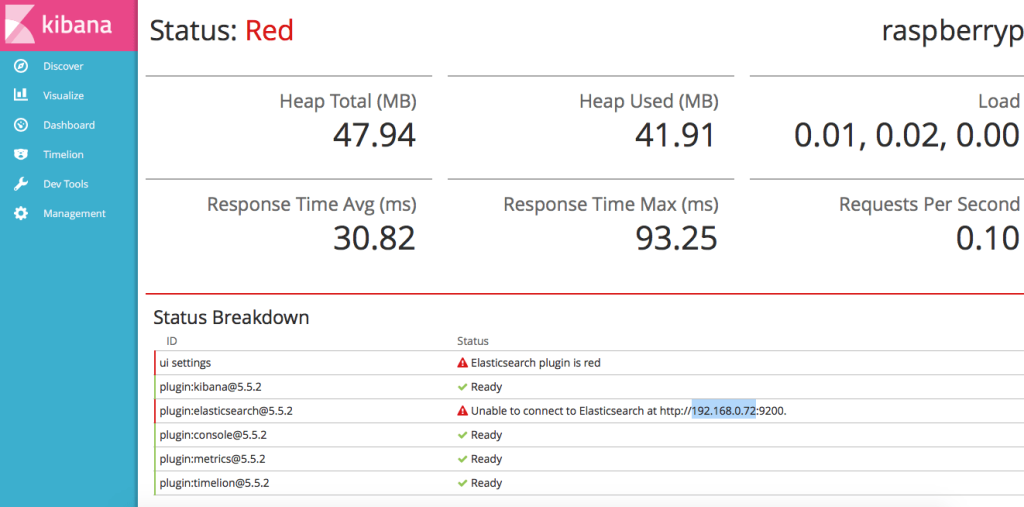Screen dimensions: 1024x507
Task: Click warning icon beside Unable to connect message
Action: click(462, 411)
